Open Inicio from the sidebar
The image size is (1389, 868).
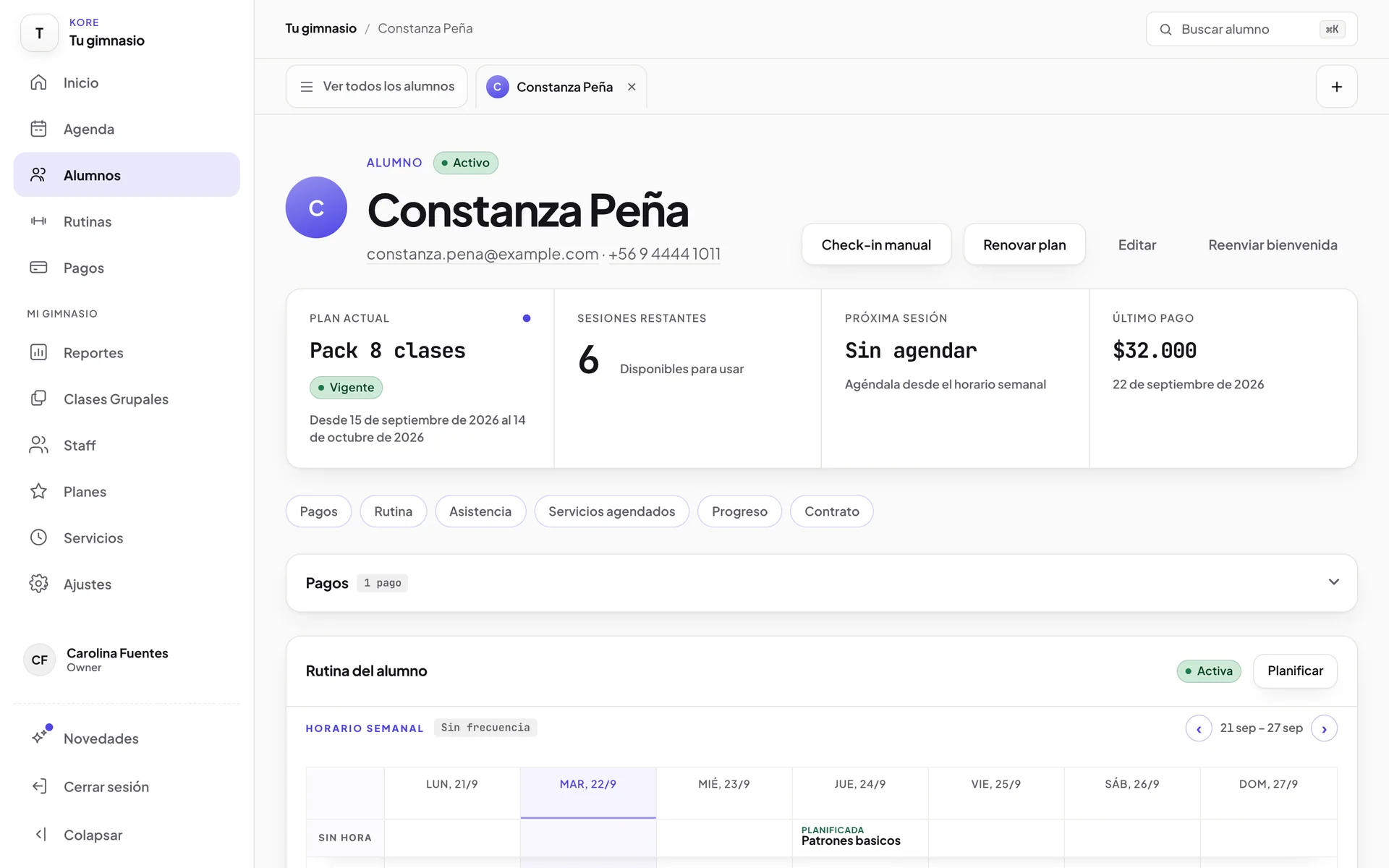click(x=127, y=82)
